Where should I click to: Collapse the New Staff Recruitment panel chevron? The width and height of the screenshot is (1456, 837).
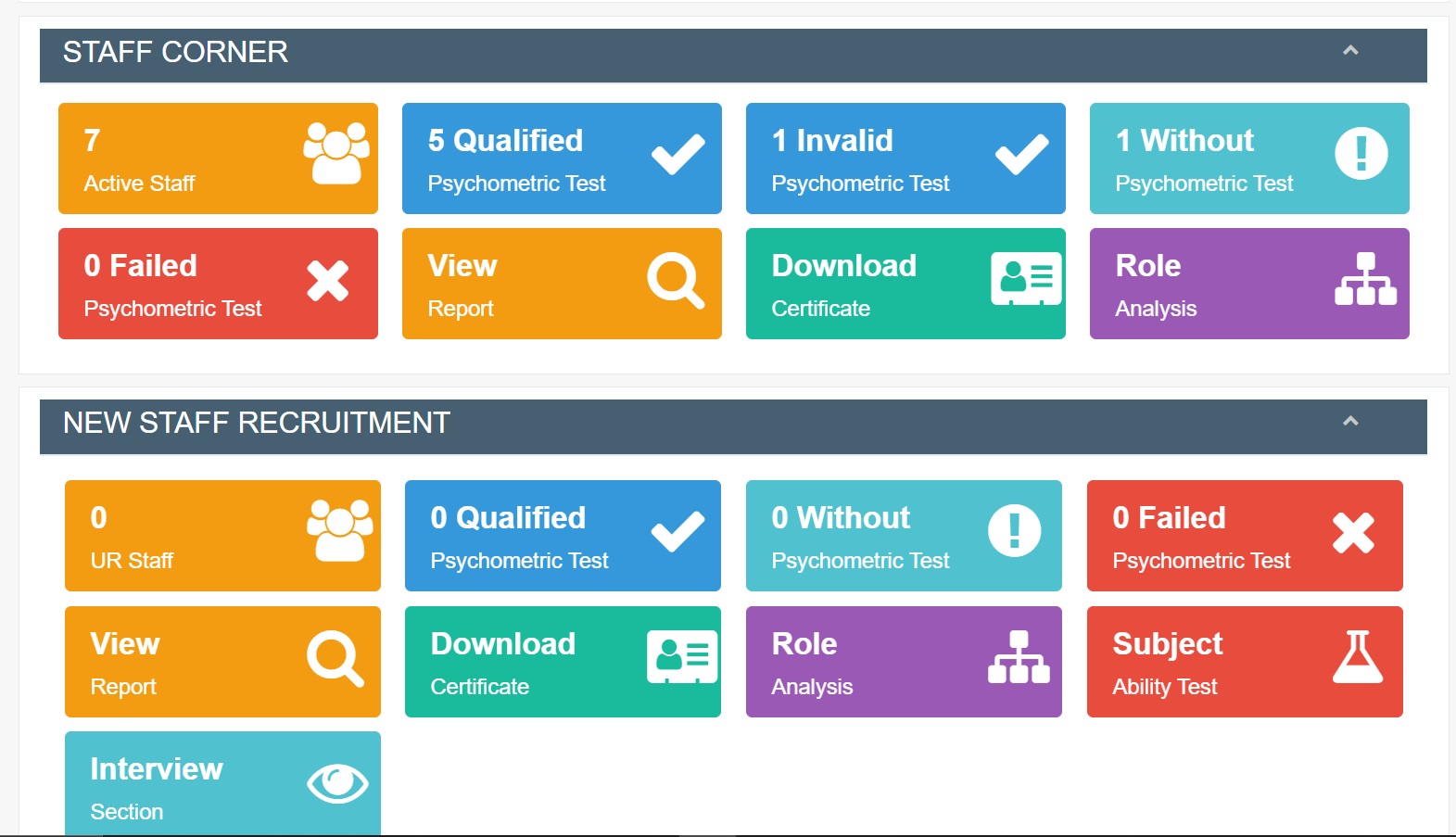coord(1350,421)
